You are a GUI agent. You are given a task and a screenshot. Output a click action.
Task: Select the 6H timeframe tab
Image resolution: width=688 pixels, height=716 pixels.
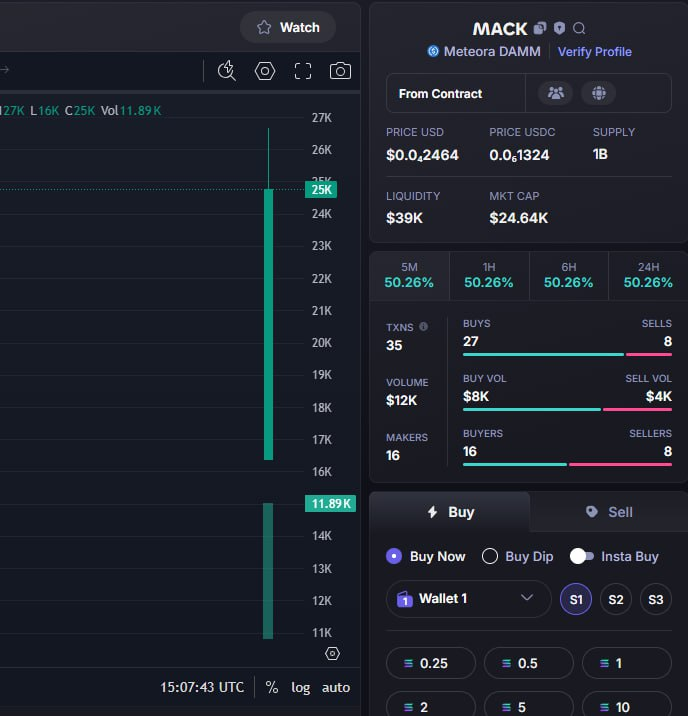568,276
